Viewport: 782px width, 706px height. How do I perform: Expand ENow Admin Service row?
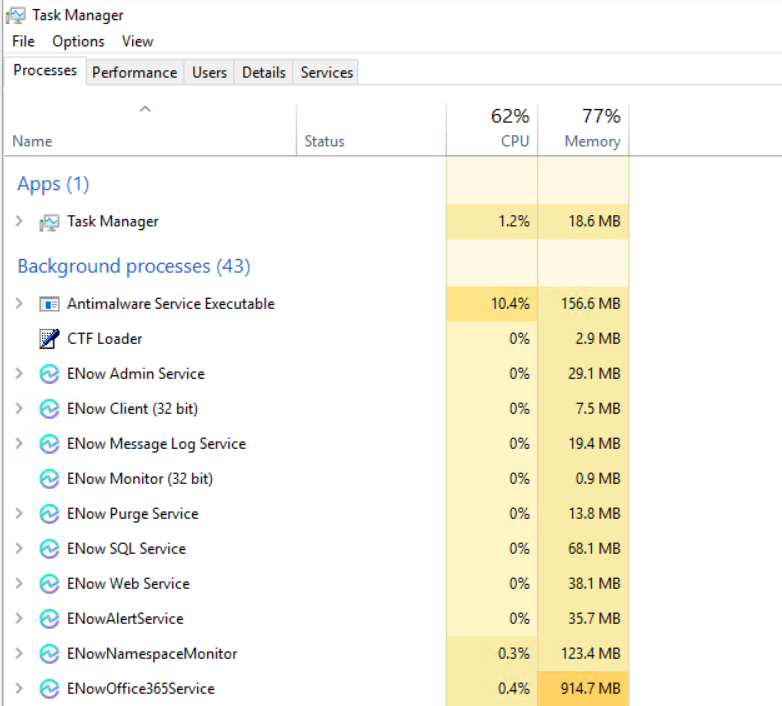tap(19, 373)
